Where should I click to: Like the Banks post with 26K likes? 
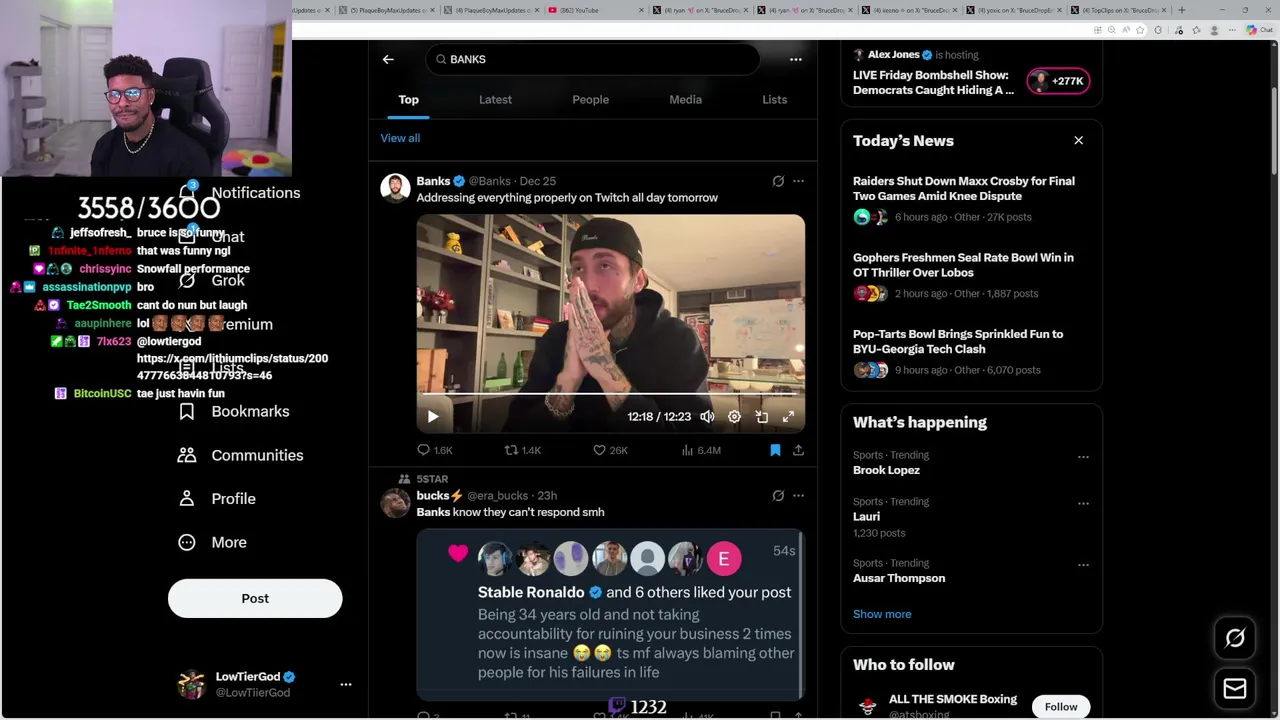(610, 450)
